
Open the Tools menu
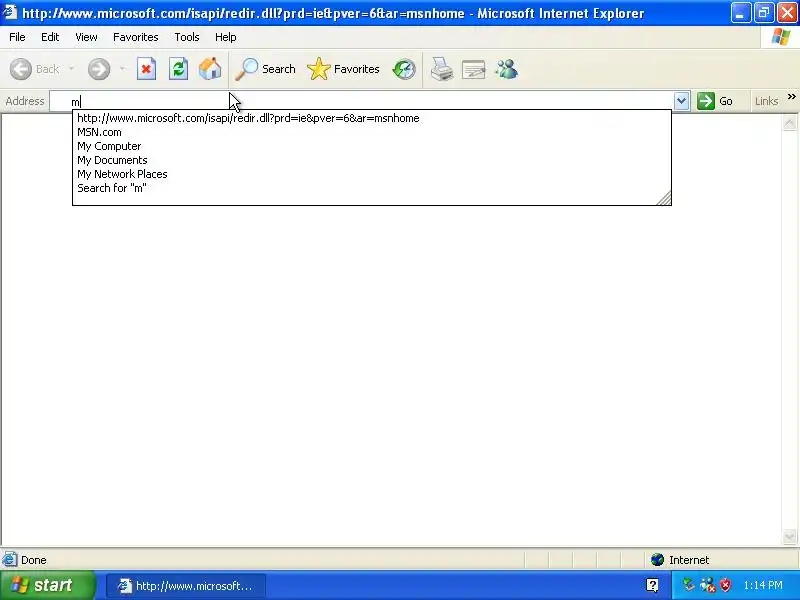[x=187, y=37]
